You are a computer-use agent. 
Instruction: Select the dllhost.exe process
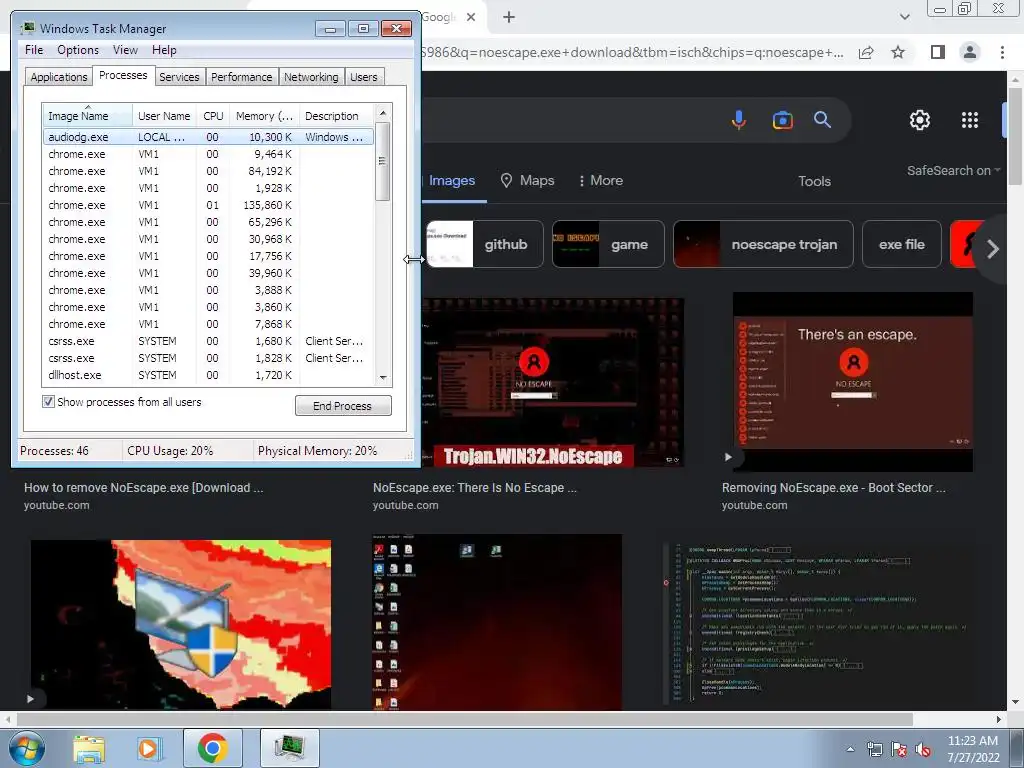coord(208,375)
